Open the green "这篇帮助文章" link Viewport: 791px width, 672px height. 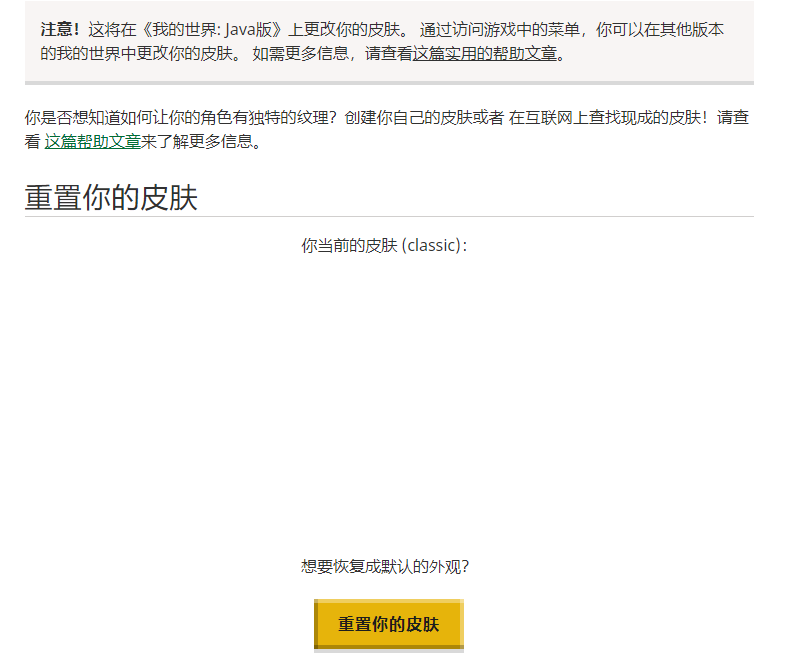click(92, 142)
